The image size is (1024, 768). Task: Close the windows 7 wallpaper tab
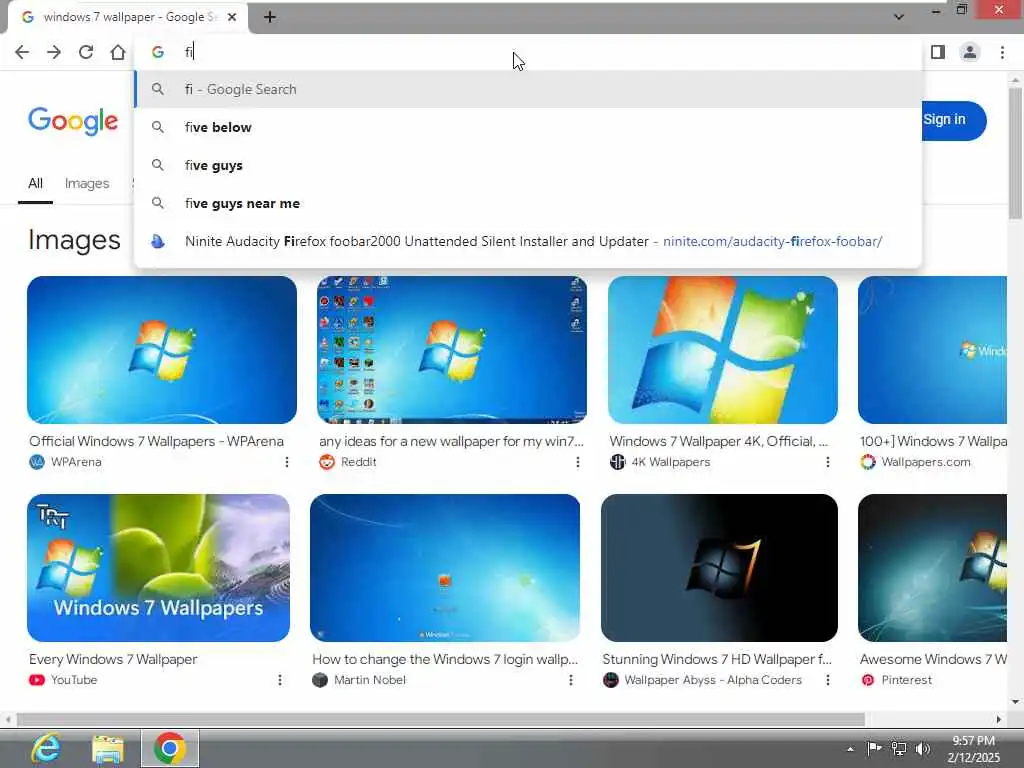click(232, 17)
